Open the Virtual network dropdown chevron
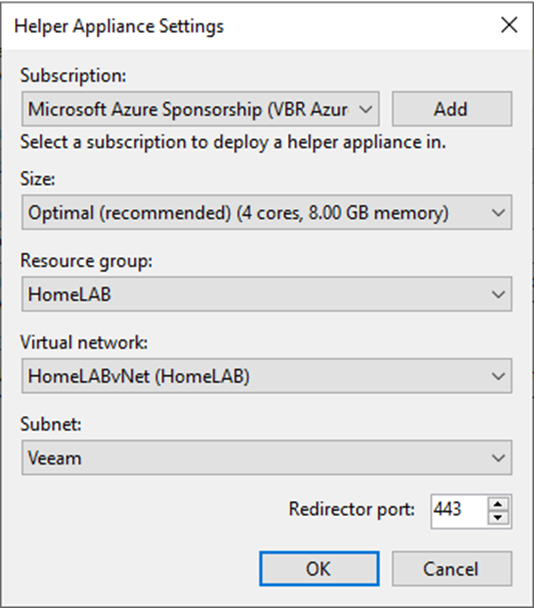The image size is (534, 608). tap(498, 376)
